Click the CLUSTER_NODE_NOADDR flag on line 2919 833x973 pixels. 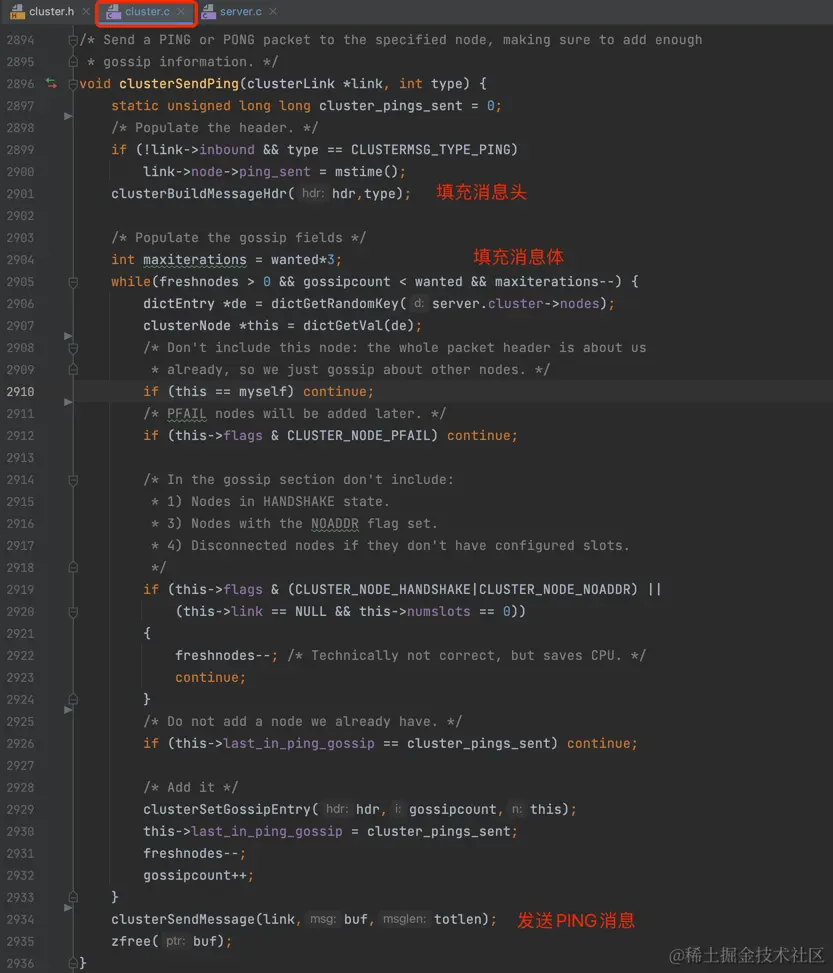click(554, 590)
